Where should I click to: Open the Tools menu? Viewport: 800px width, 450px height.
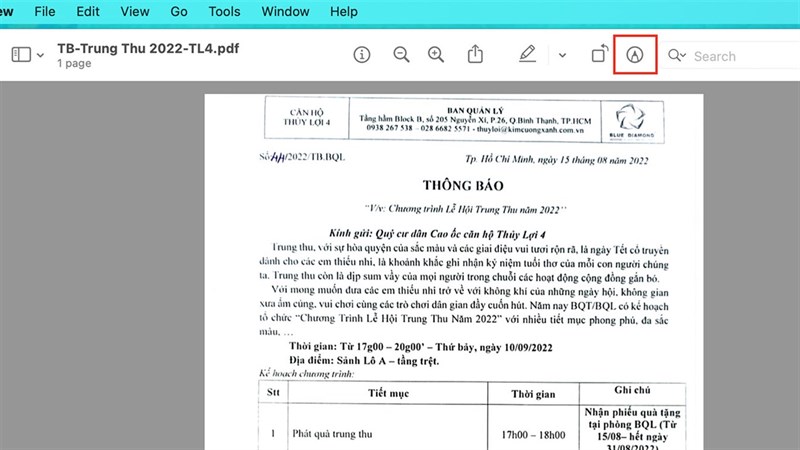pyautogui.click(x=224, y=11)
